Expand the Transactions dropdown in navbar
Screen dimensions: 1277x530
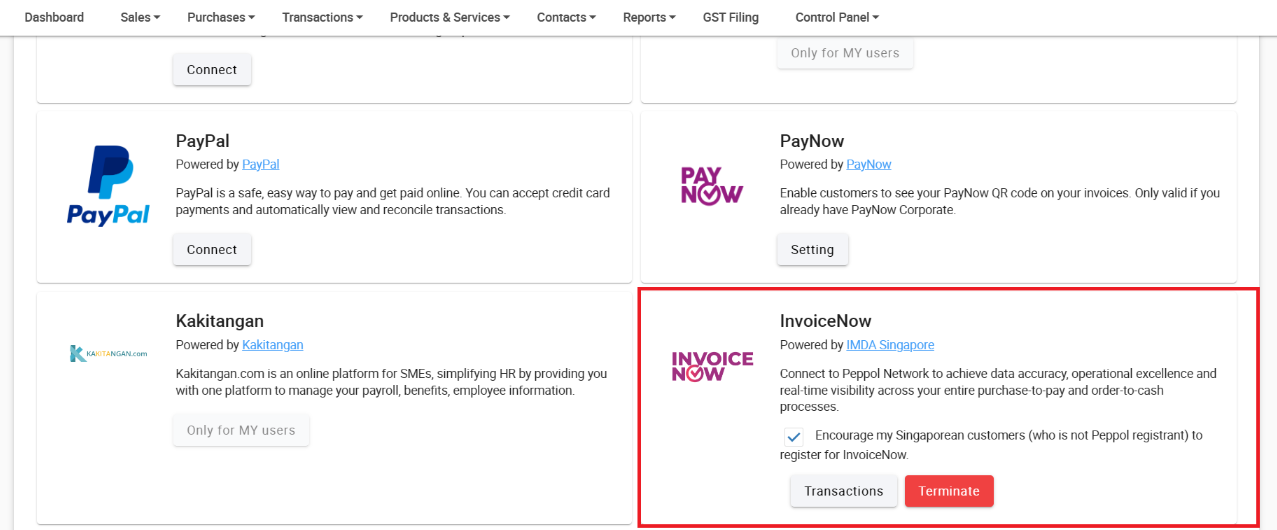coord(322,17)
